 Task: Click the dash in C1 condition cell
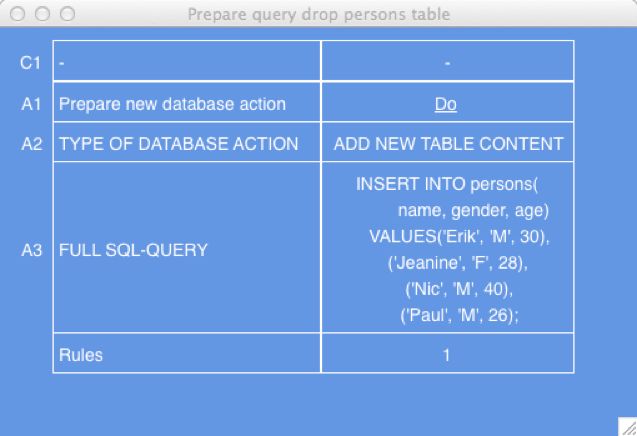pos(62,63)
